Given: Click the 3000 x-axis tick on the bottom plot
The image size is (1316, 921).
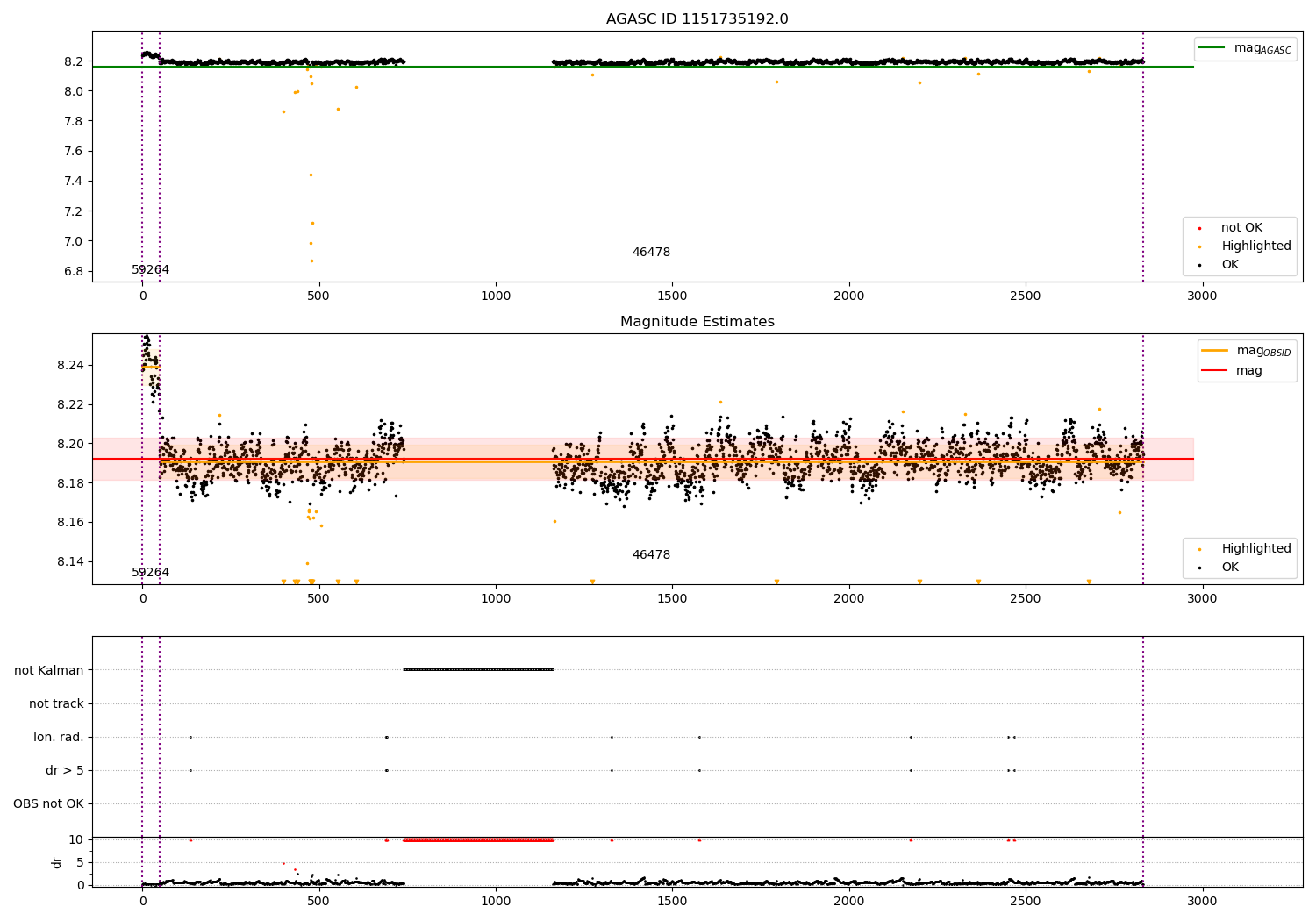Looking at the screenshot, I should (x=1202, y=901).
